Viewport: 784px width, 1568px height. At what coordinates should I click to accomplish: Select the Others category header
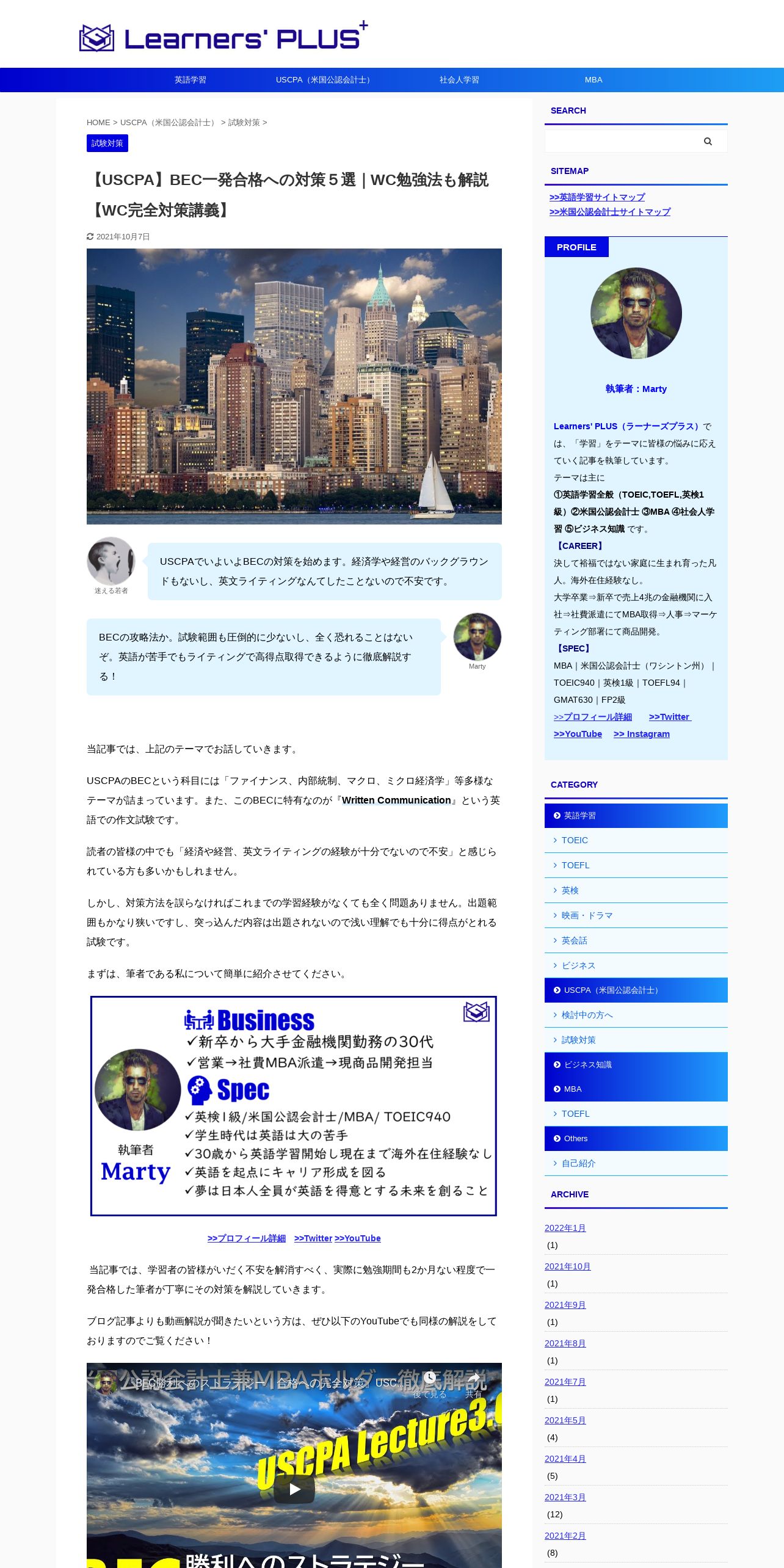636,1139
